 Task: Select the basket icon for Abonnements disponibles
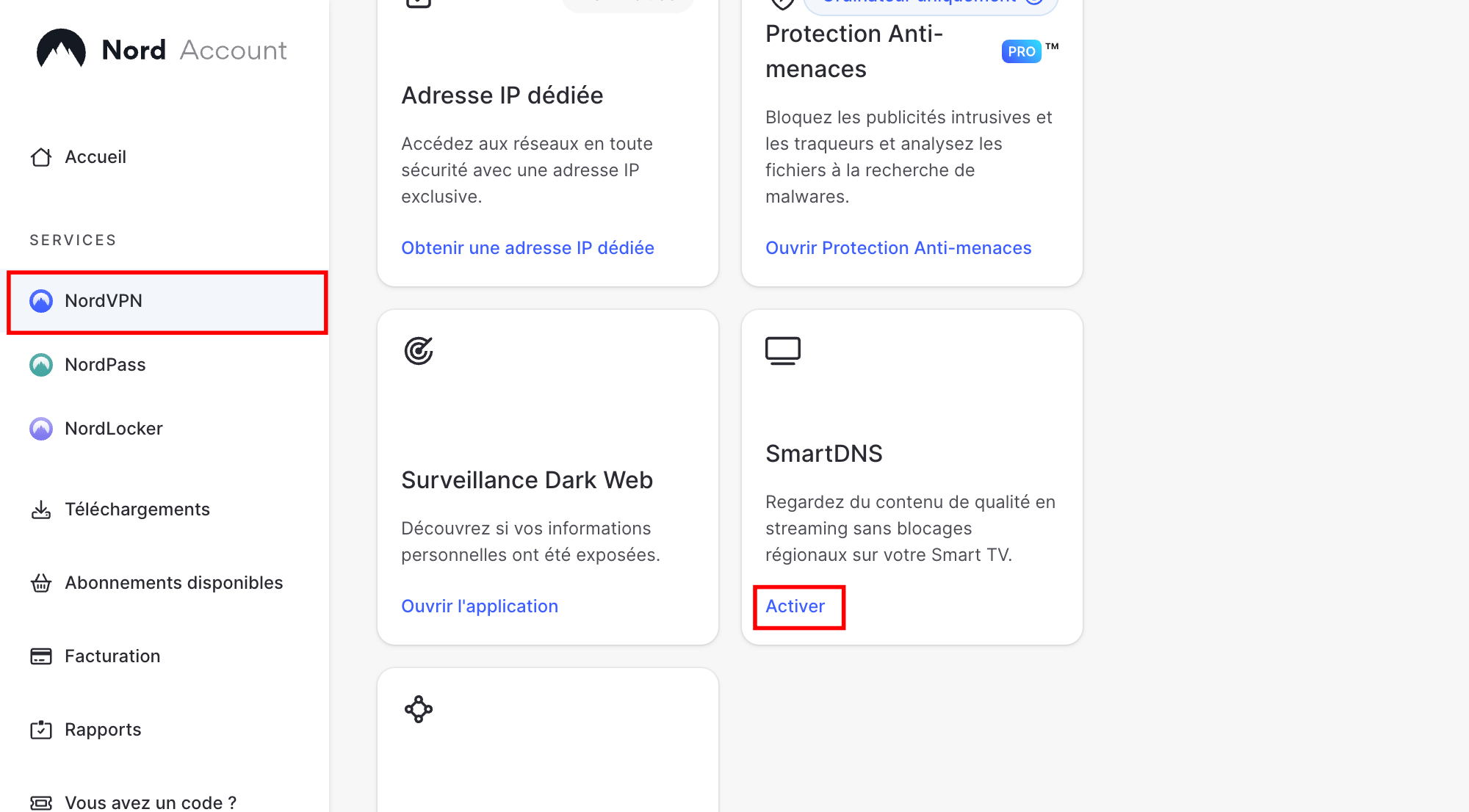tap(41, 582)
